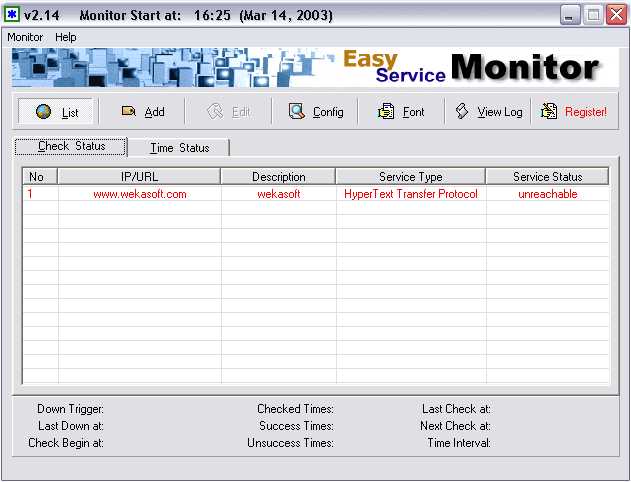Click the Description column header
The width and height of the screenshot is (631, 482).
coord(278,177)
